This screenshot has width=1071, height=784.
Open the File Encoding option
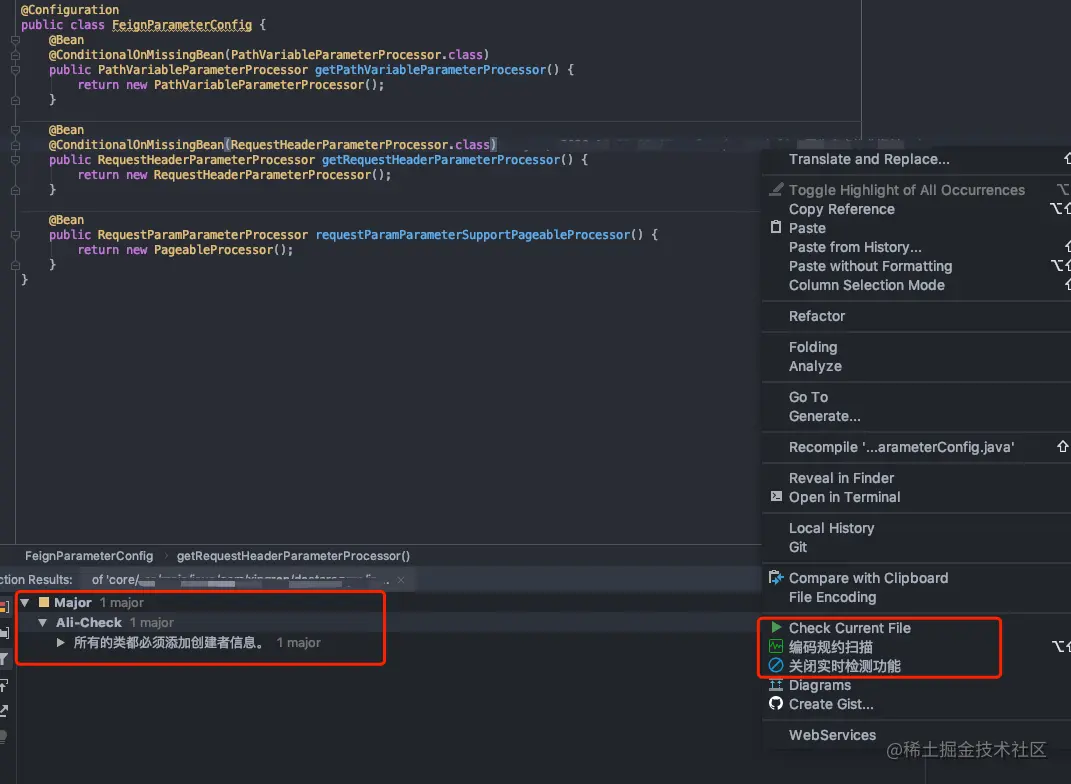pyautogui.click(x=832, y=597)
